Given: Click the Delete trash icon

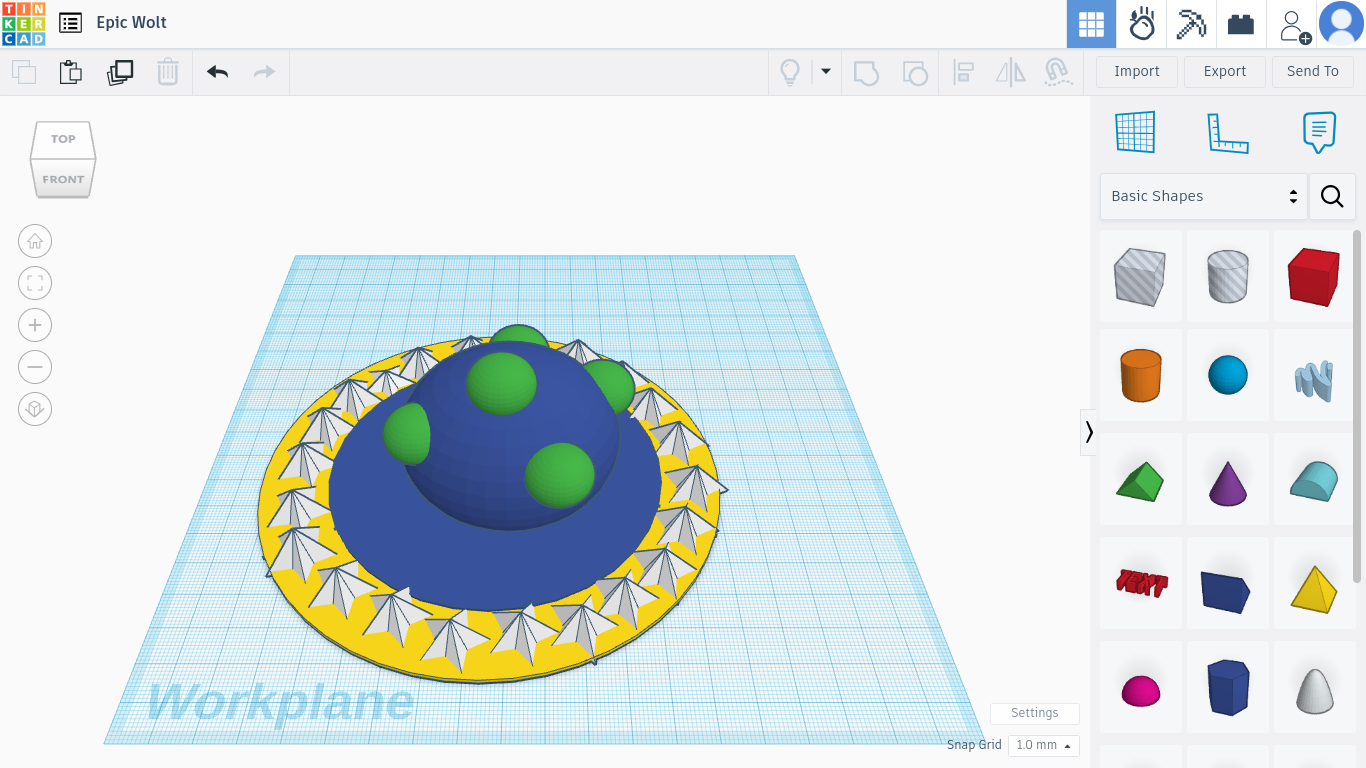Looking at the screenshot, I should (x=167, y=72).
